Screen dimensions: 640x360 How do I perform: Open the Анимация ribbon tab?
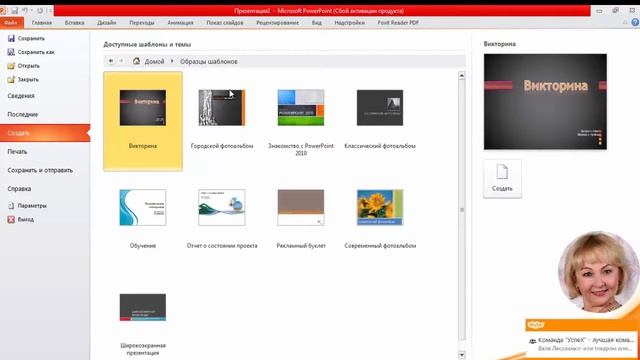coord(180,23)
